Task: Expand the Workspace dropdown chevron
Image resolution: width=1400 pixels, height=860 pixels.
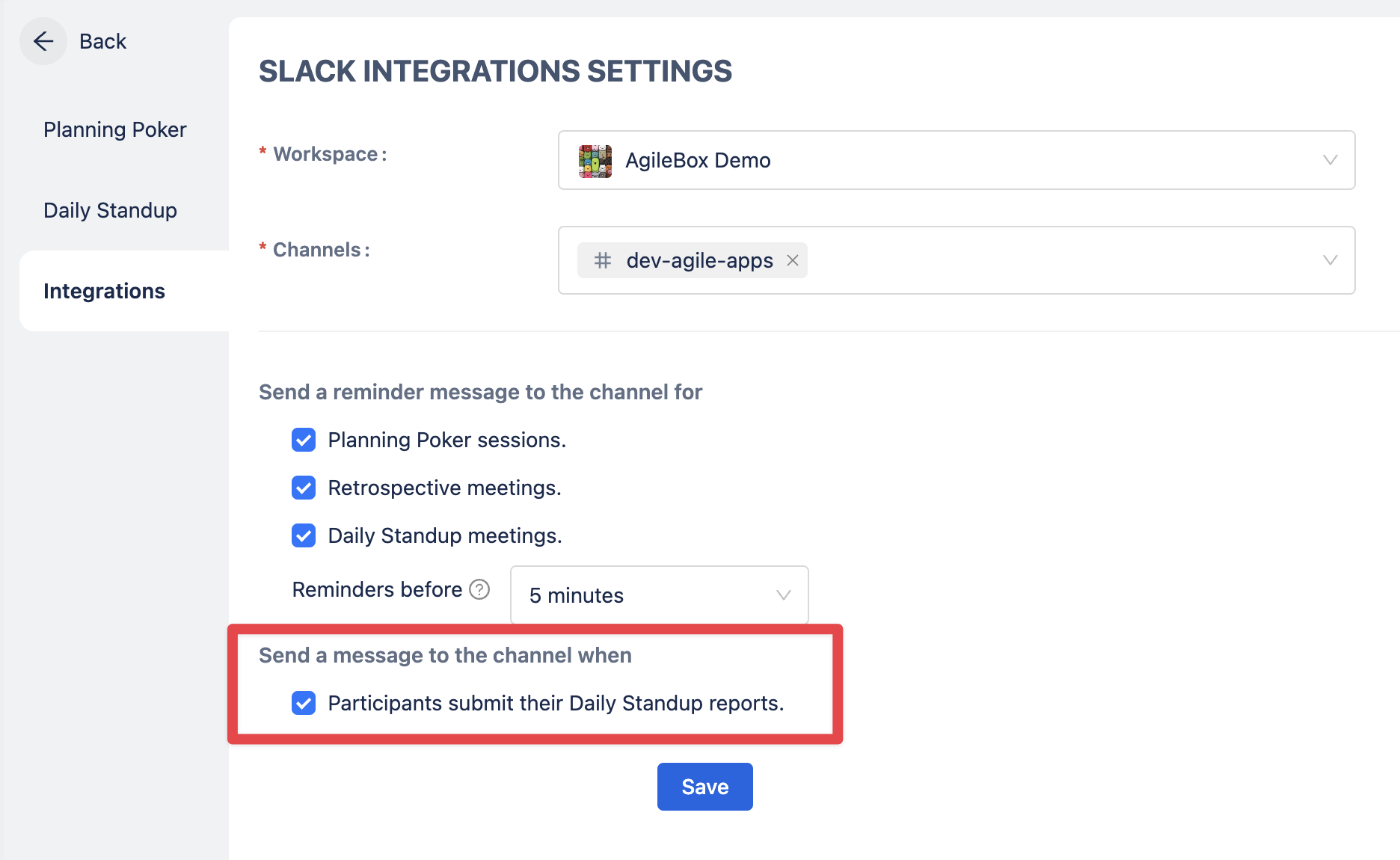Action: (x=1330, y=160)
